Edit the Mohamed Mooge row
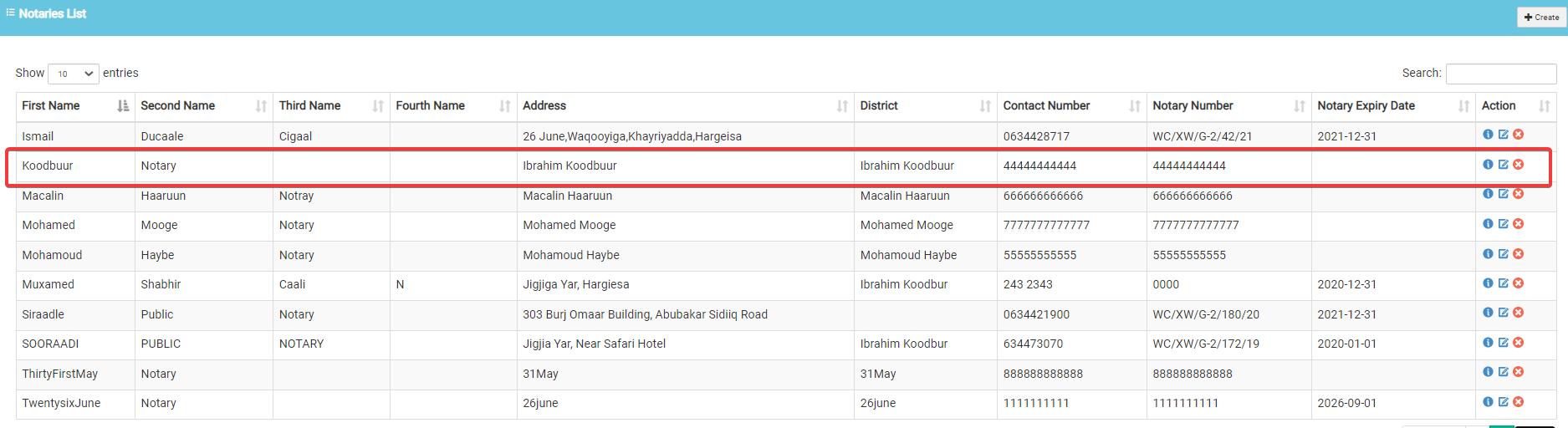 click(1503, 224)
